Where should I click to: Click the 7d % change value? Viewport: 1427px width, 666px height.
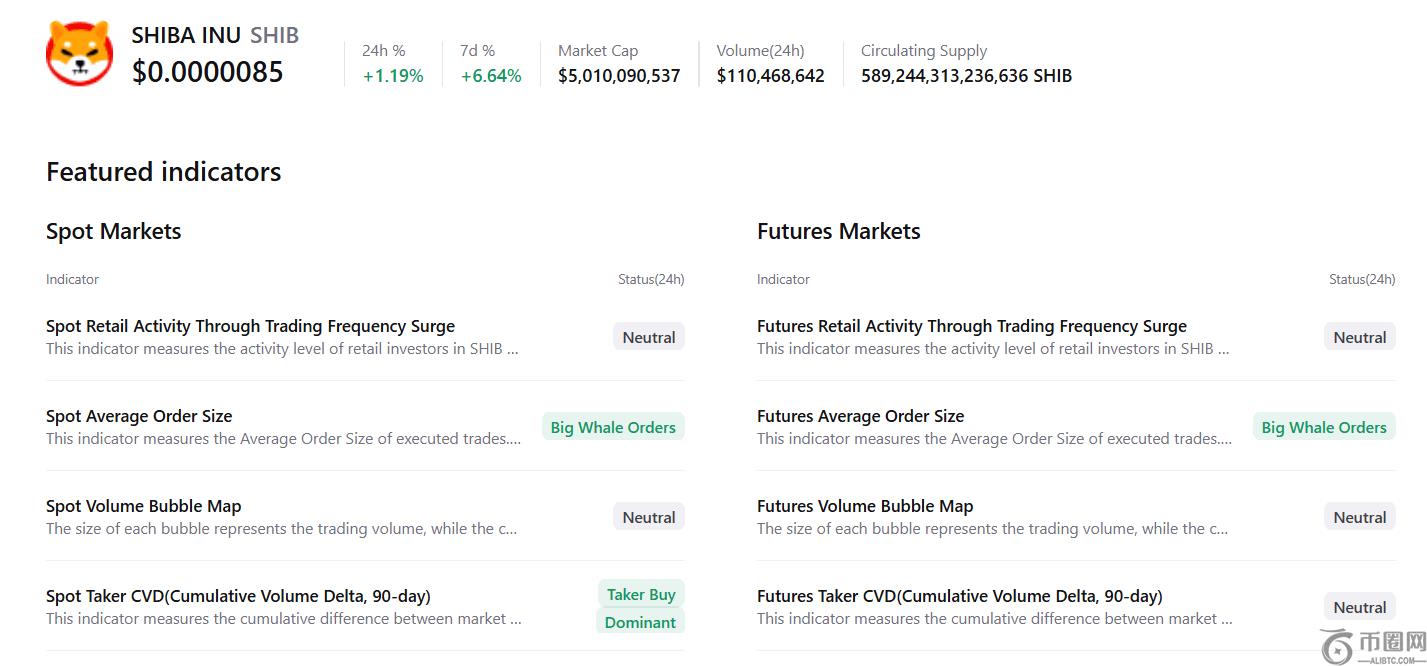coord(491,76)
